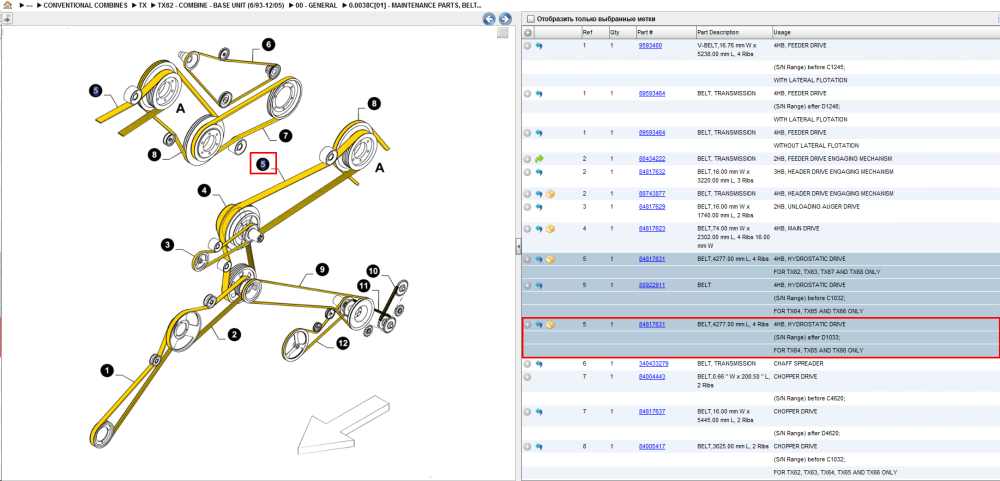Go forward with the right arrow button
The height and width of the screenshot is (481, 1000).
click(504, 19)
